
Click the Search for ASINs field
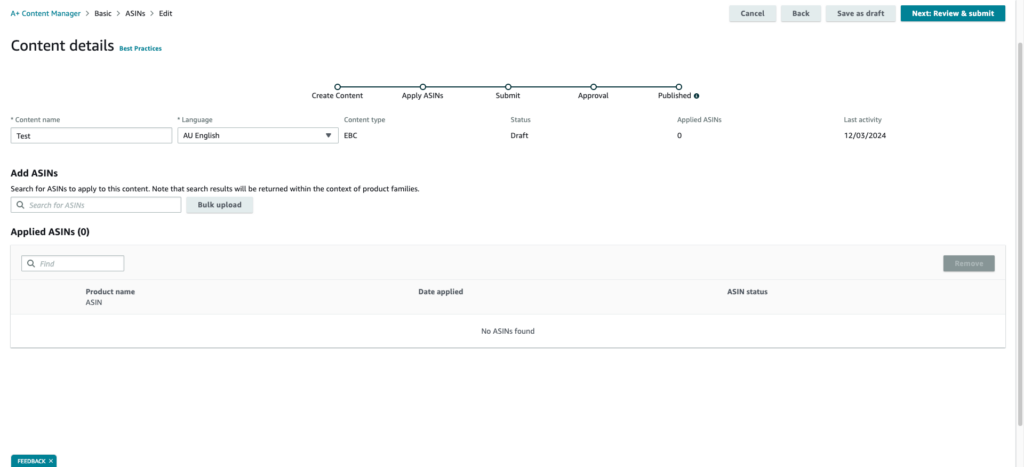click(96, 205)
